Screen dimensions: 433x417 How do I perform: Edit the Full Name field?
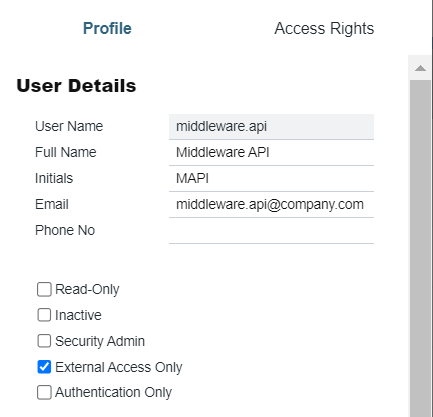271,153
